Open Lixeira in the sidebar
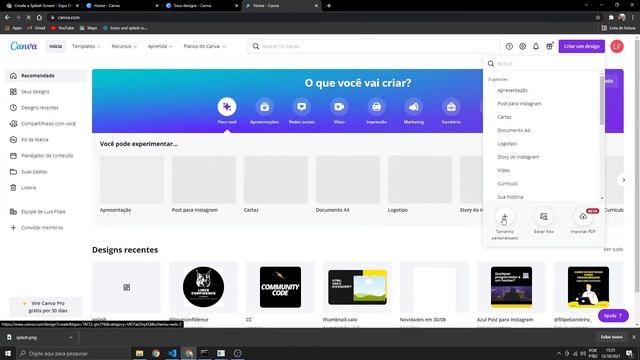Viewport: 640px width, 360px height. pyautogui.click(x=46, y=187)
